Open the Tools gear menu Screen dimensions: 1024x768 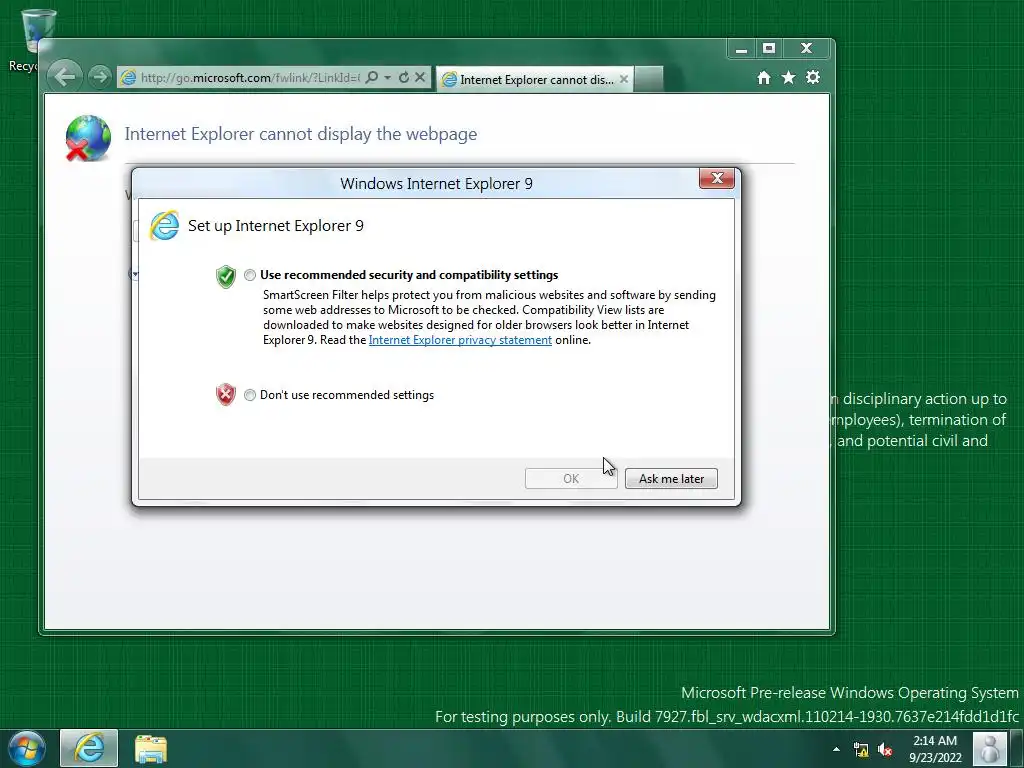(x=813, y=78)
